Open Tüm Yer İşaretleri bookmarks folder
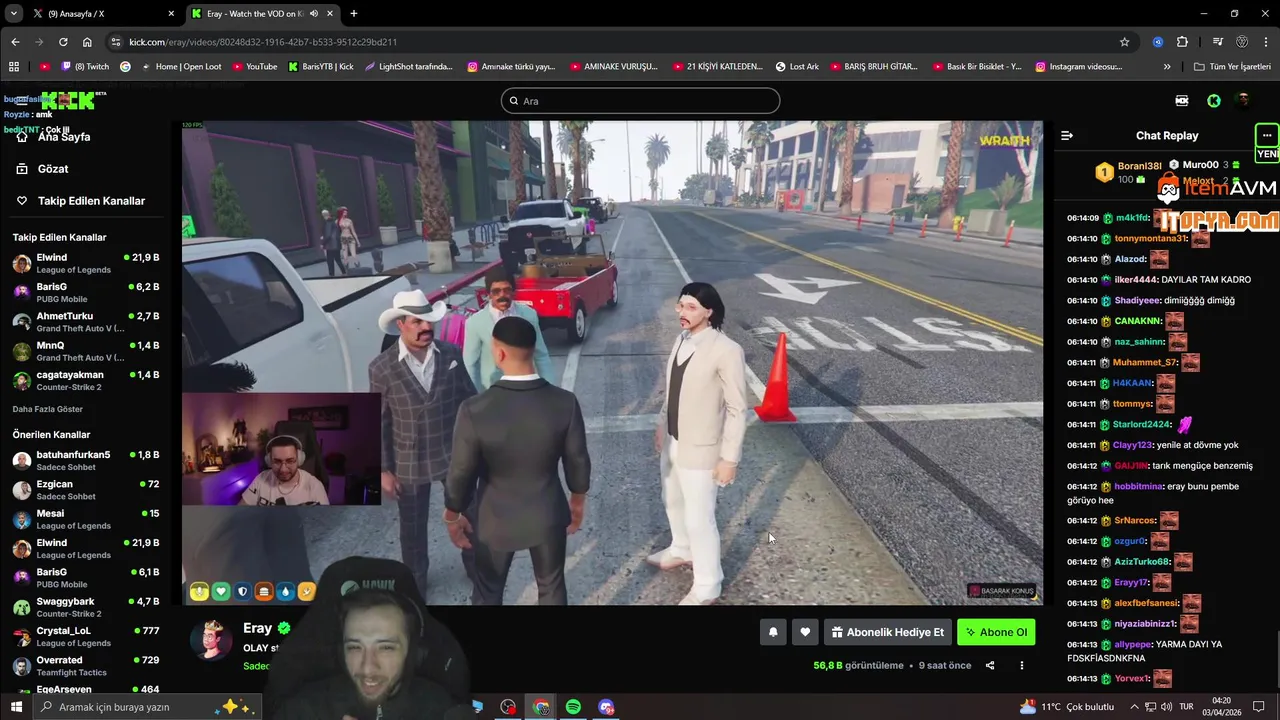 (x=1233, y=67)
